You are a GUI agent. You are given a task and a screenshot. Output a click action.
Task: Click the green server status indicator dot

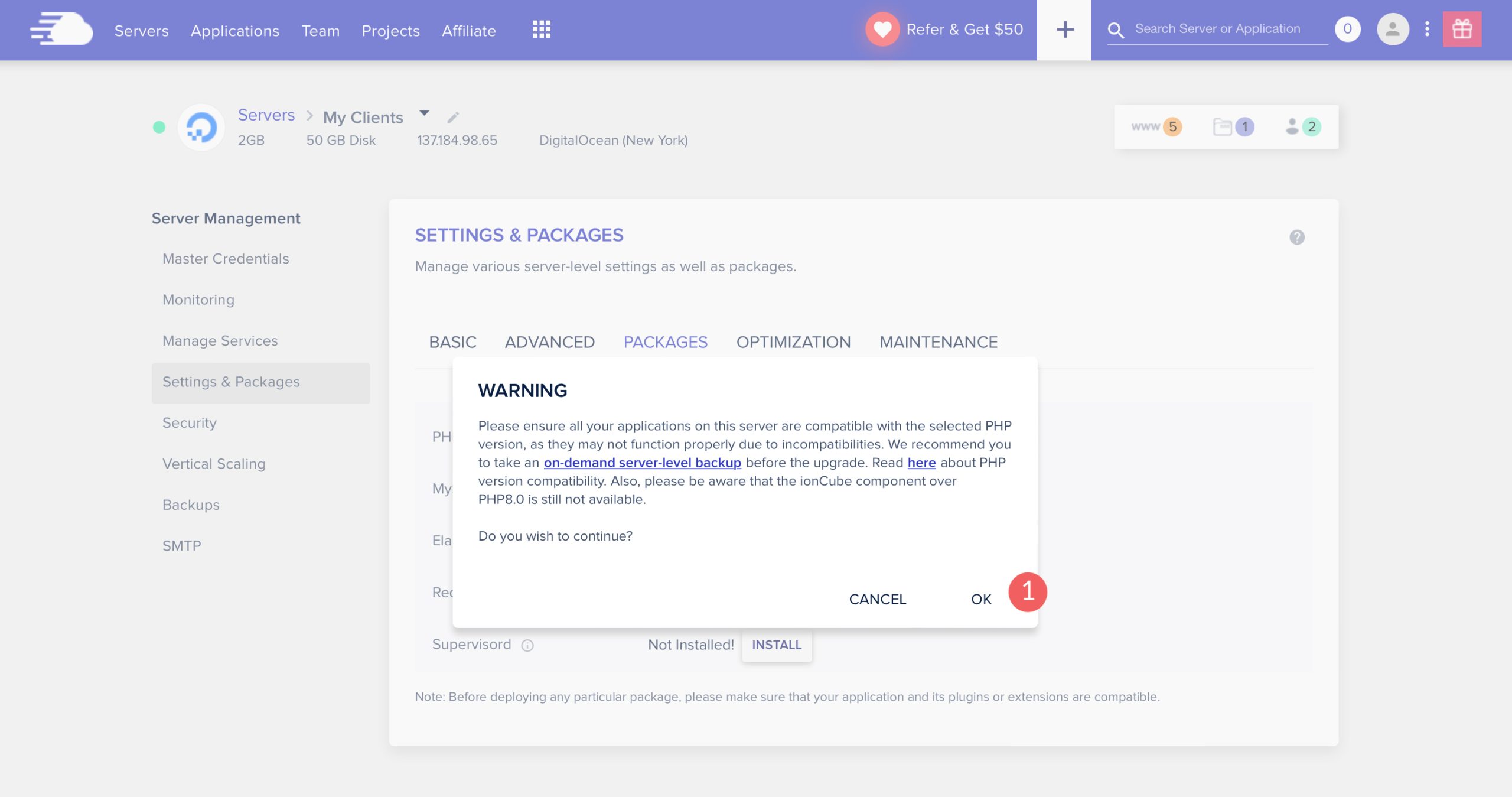coord(159,127)
